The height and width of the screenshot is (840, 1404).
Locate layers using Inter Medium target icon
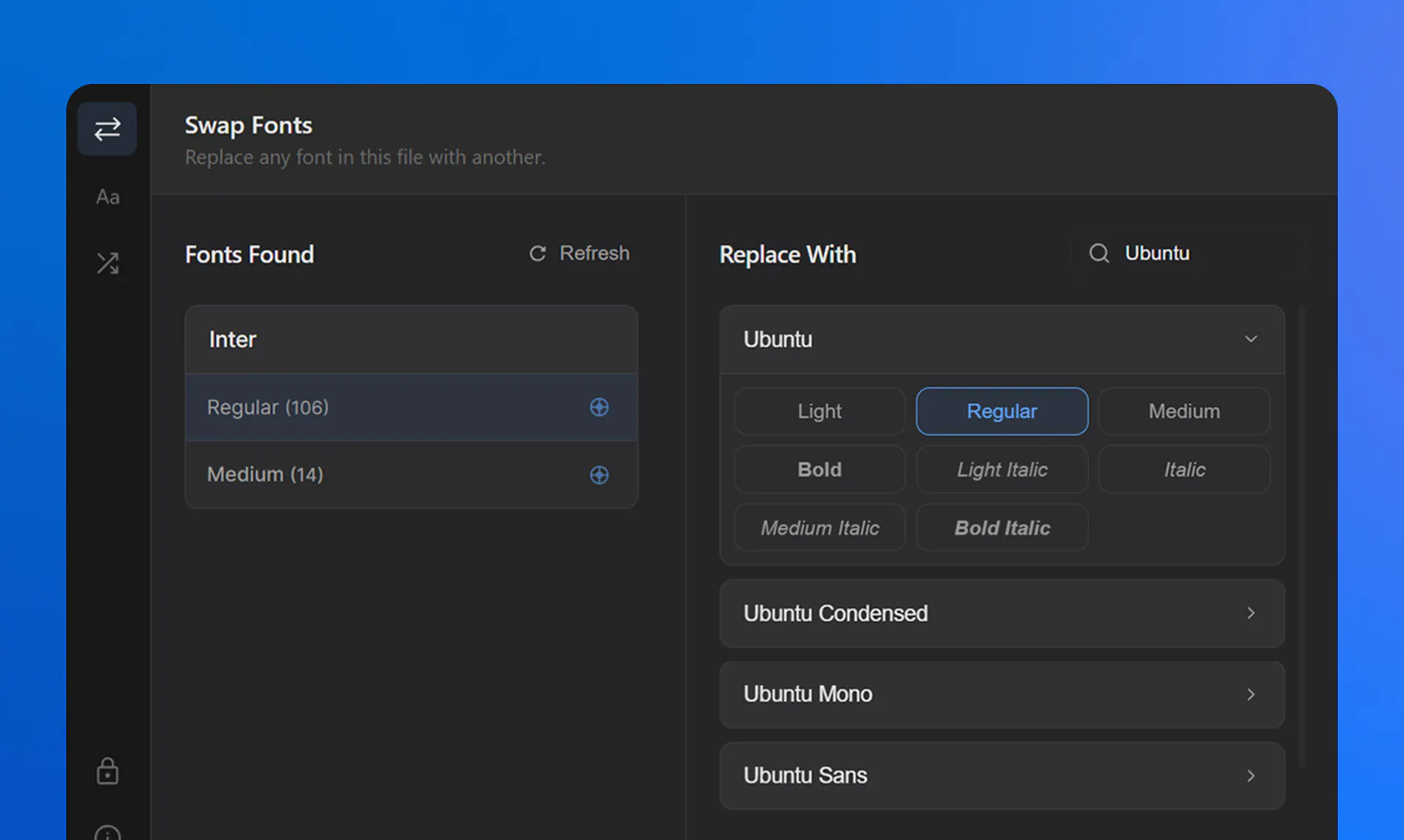click(x=599, y=475)
